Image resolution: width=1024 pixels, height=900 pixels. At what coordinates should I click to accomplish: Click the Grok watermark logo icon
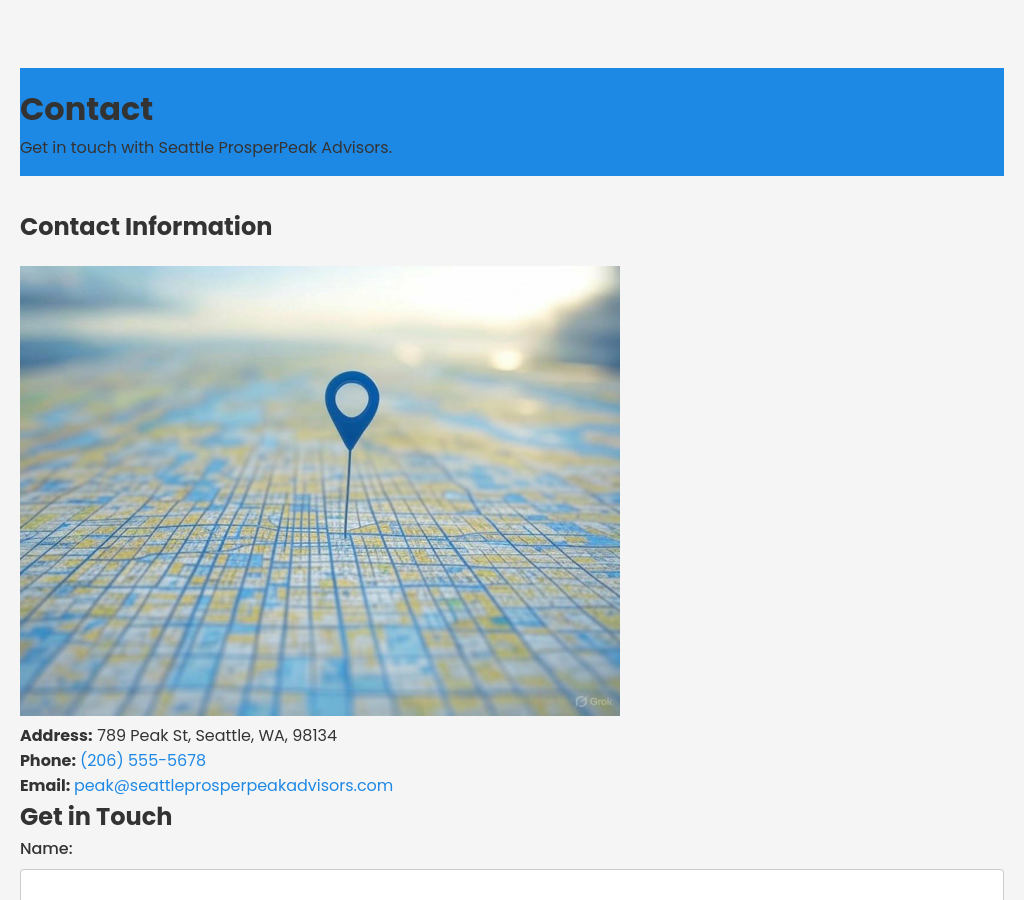pyautogui.click(x=581, y=701)
